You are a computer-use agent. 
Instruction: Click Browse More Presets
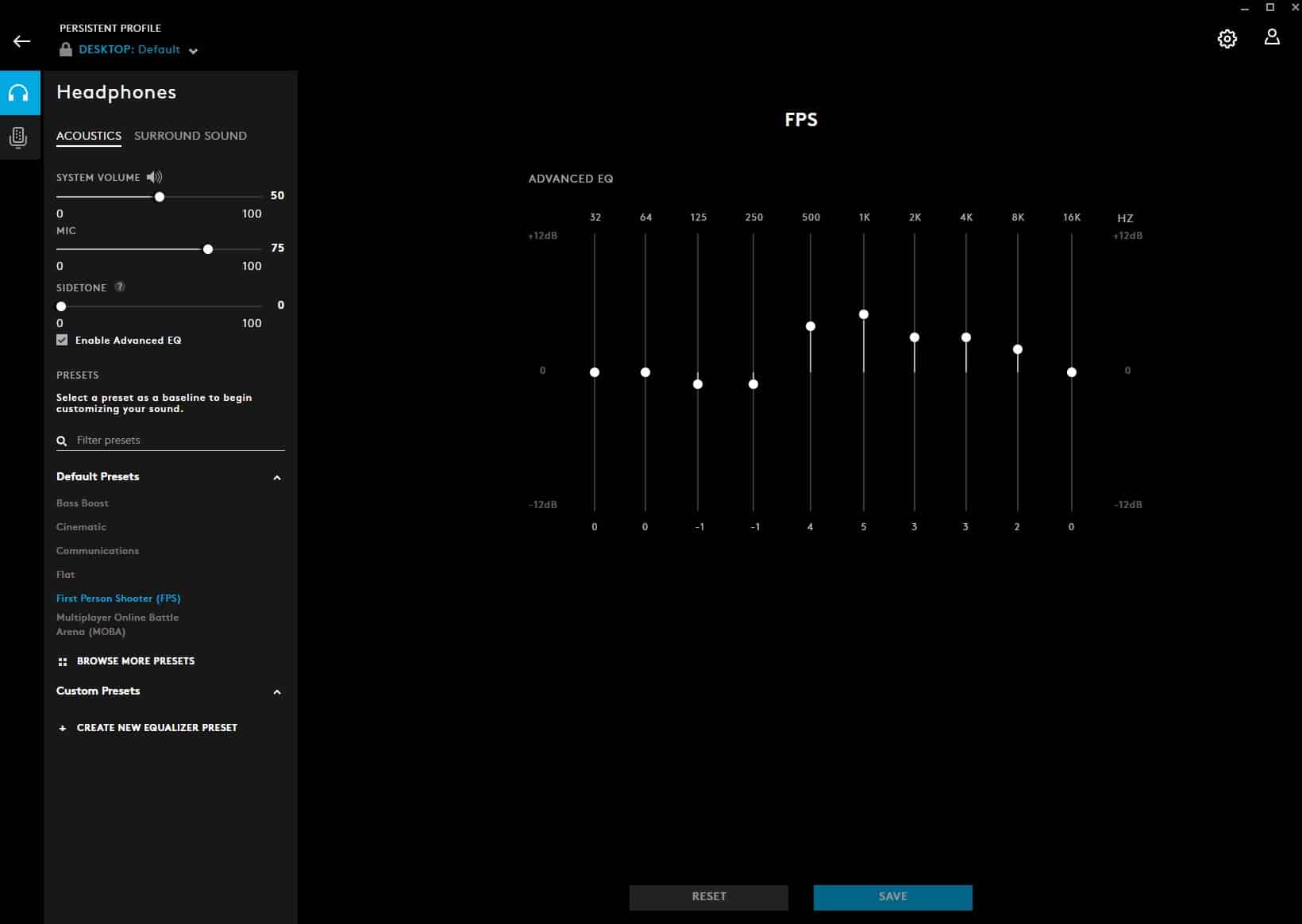136,661
